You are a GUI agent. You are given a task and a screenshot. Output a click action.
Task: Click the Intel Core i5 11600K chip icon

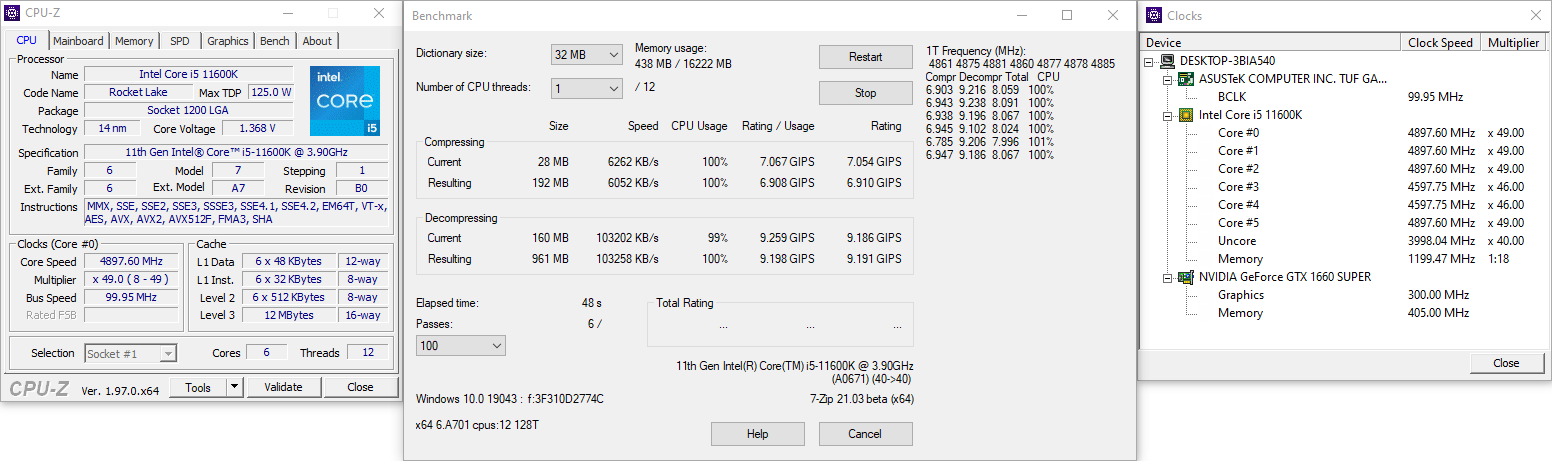tap(1187, 115)
